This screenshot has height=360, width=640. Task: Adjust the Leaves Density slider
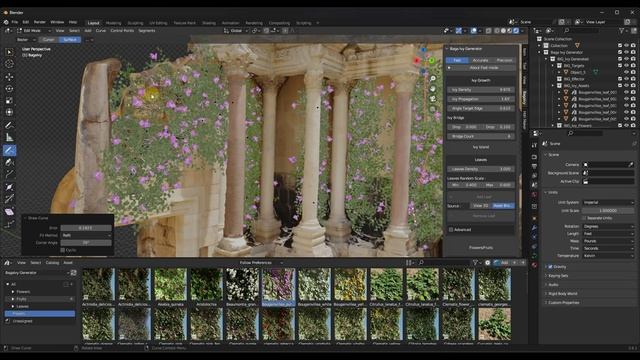pos(481,169)
